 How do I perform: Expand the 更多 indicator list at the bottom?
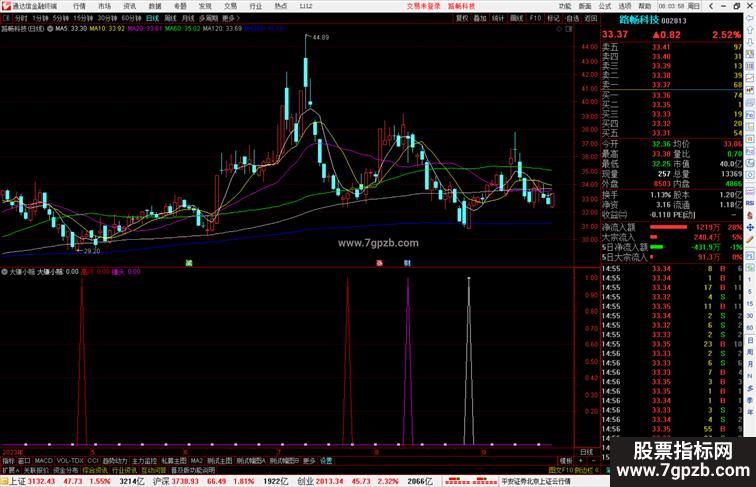[x=309, y=461]
